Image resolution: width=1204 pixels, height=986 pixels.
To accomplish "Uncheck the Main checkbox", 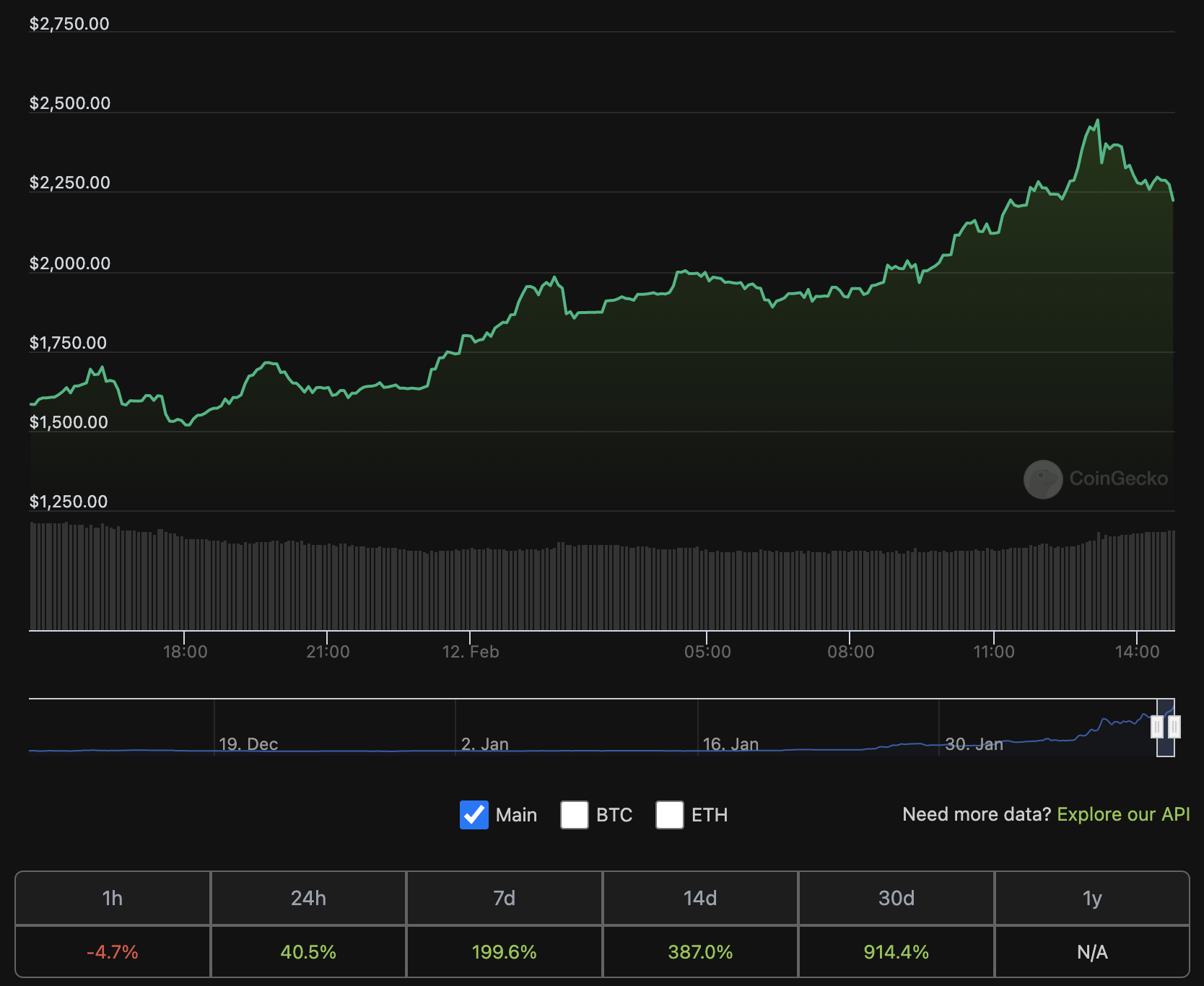I will [x=474, y=815].
